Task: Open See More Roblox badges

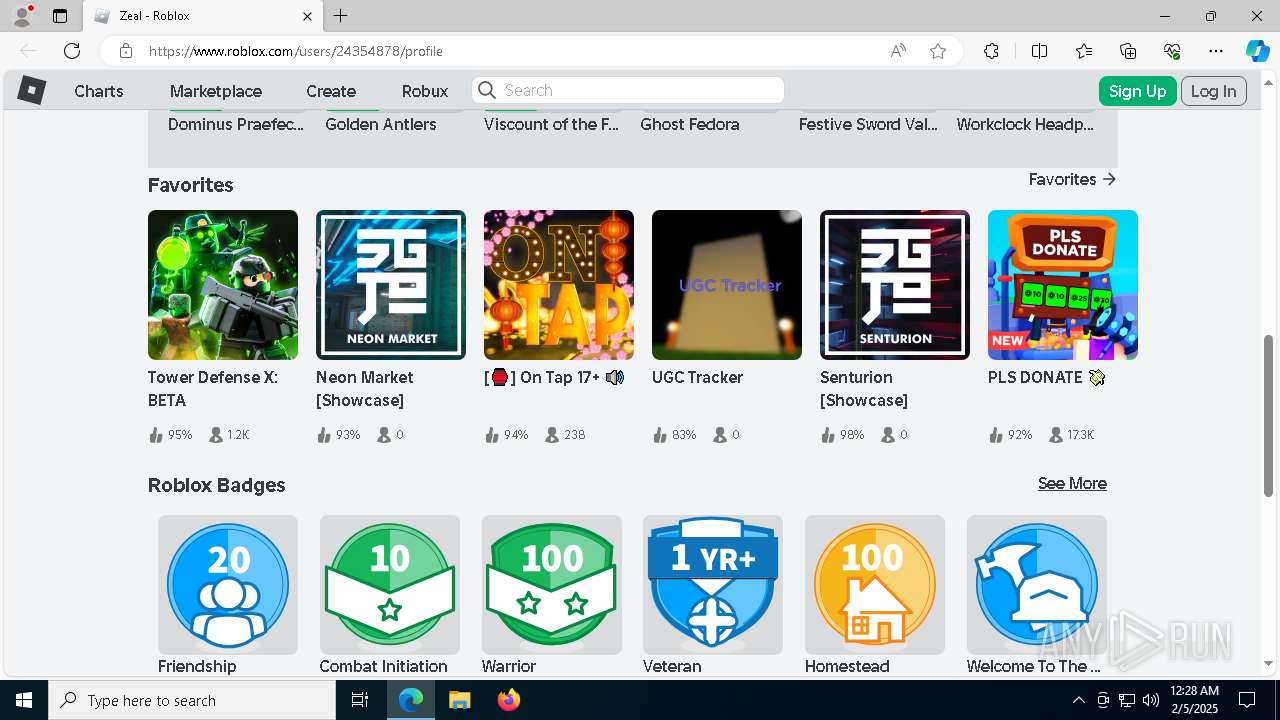Action: point(1072,483)
